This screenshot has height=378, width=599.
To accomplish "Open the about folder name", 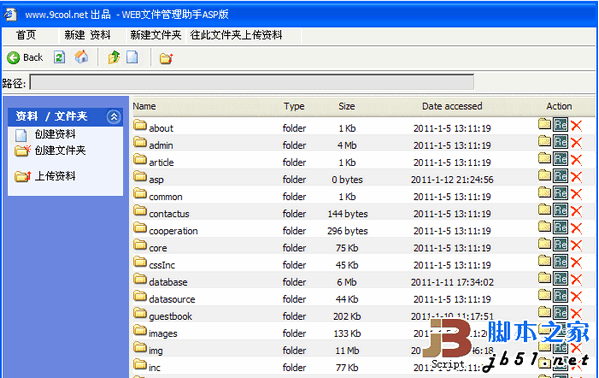I will (x=161, y=128).
